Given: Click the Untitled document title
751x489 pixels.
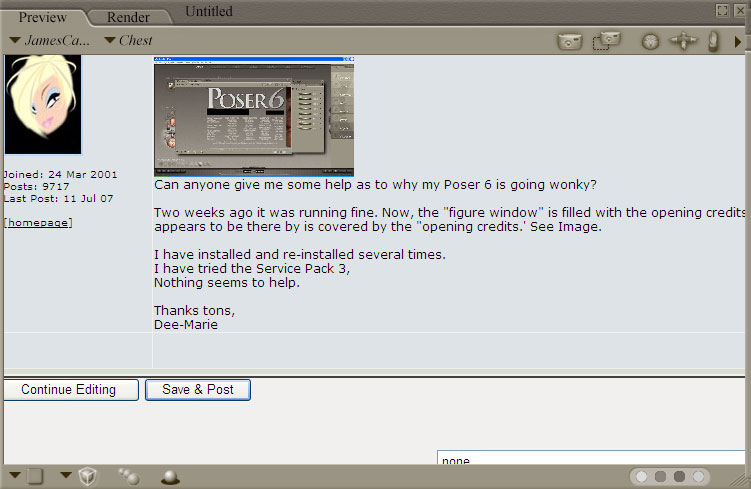Looking at the screenshot, I should tap(209, 11).
